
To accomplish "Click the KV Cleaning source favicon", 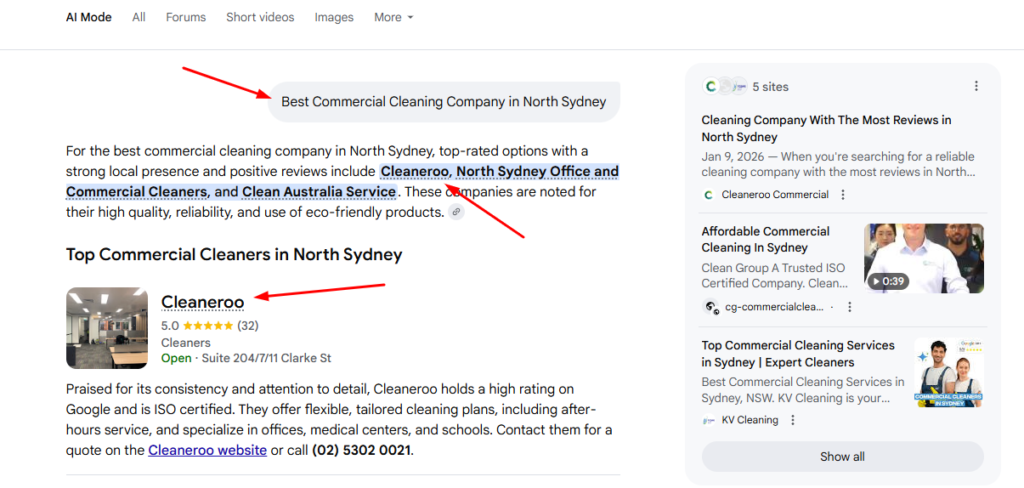I will pyautogui.click(x=709, y=420).
